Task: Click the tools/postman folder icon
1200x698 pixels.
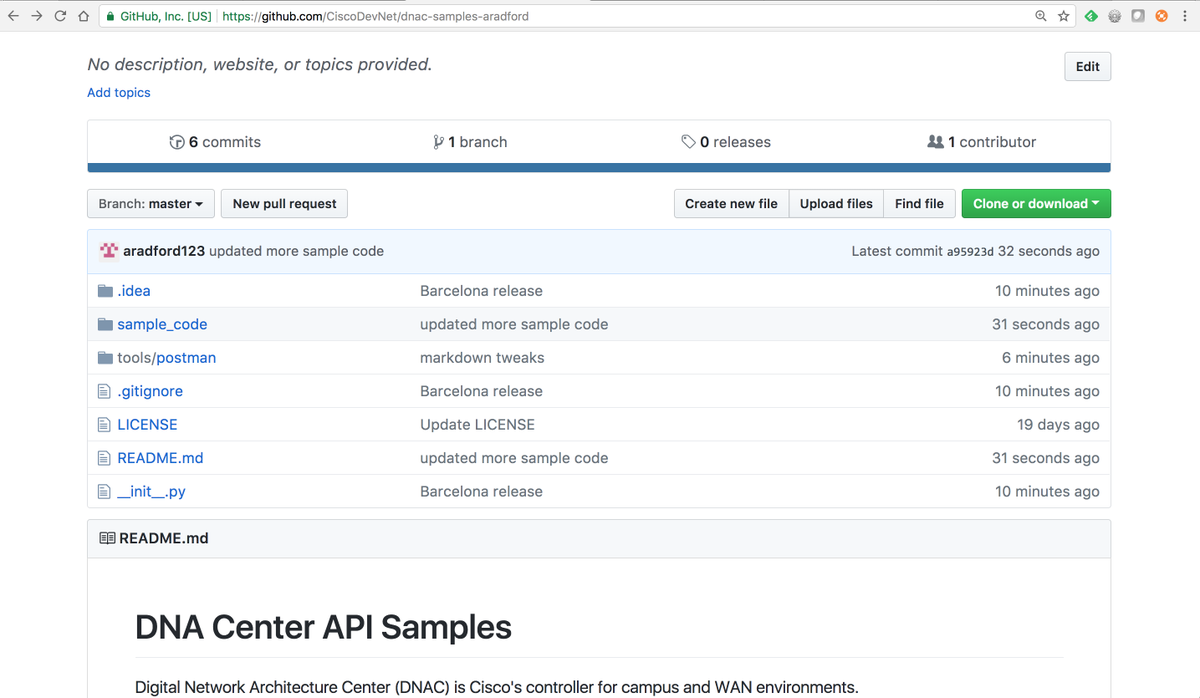Action: [105, 358]
